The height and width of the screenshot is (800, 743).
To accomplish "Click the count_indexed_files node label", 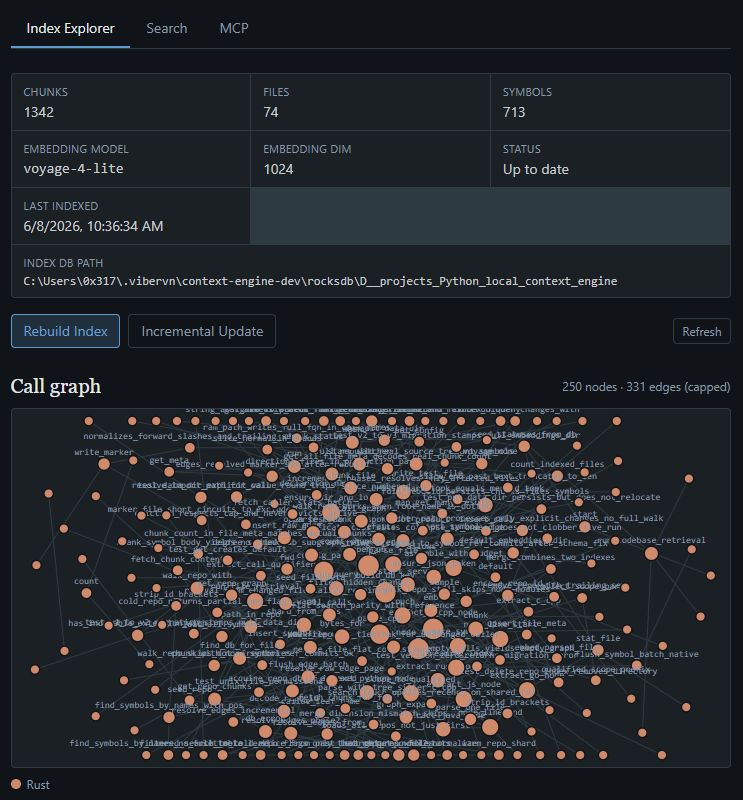I will coord(557,464).
